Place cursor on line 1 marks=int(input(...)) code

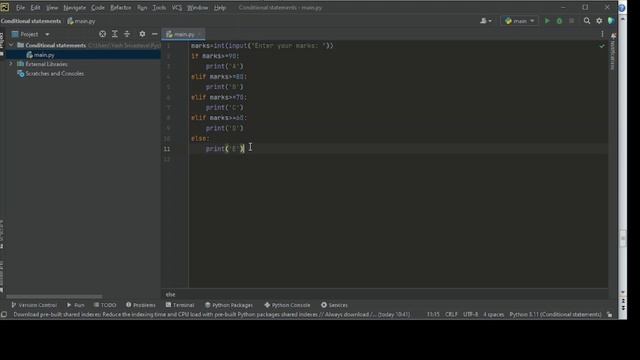point(262,46)
